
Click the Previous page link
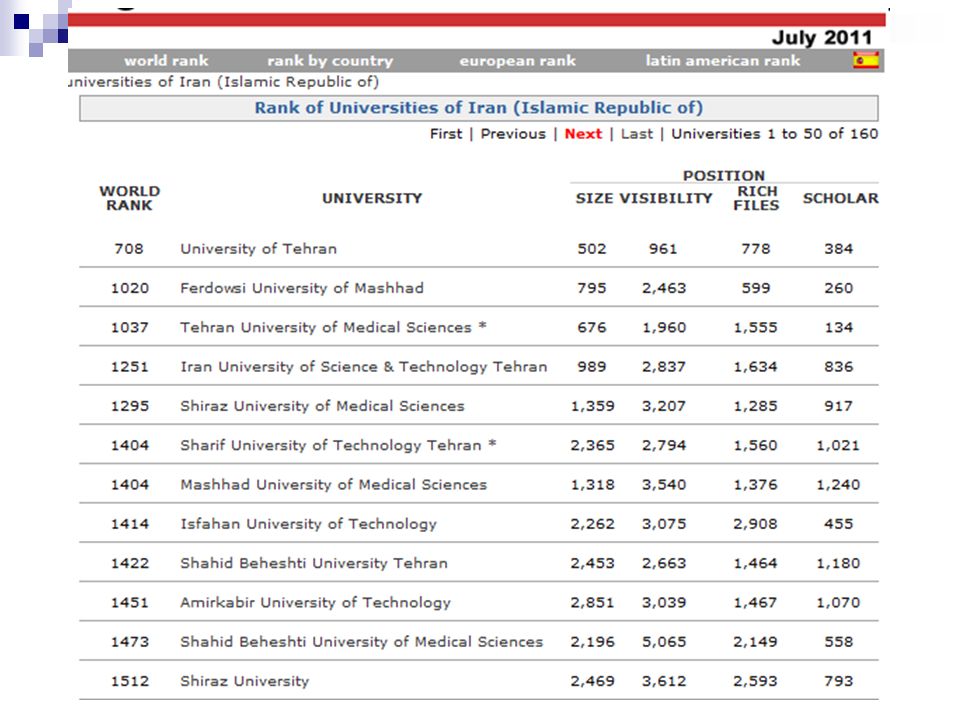click(x=512, y=133)
